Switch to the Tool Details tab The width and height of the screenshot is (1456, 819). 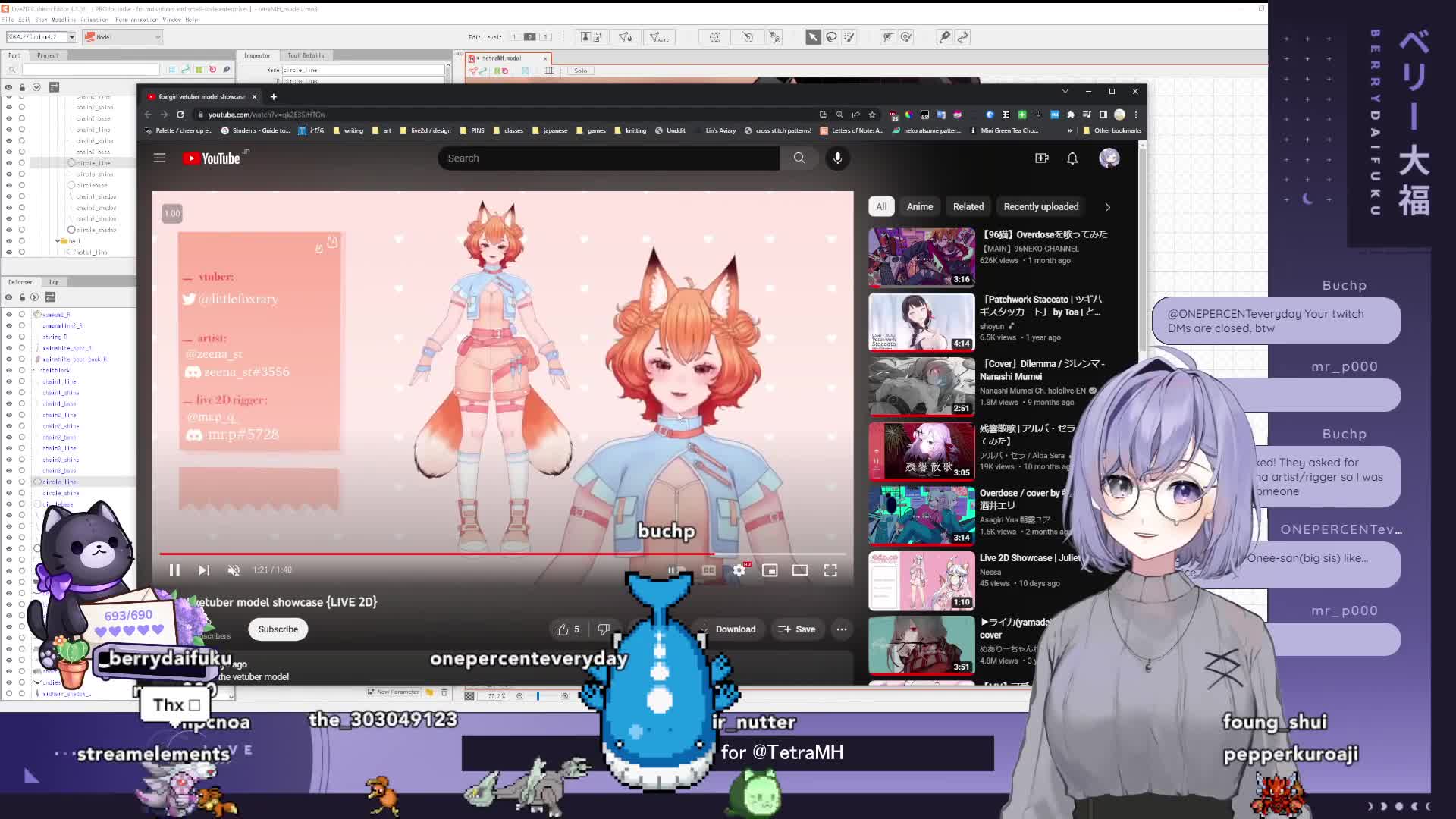pyautogui.click(x=306, y=55)
